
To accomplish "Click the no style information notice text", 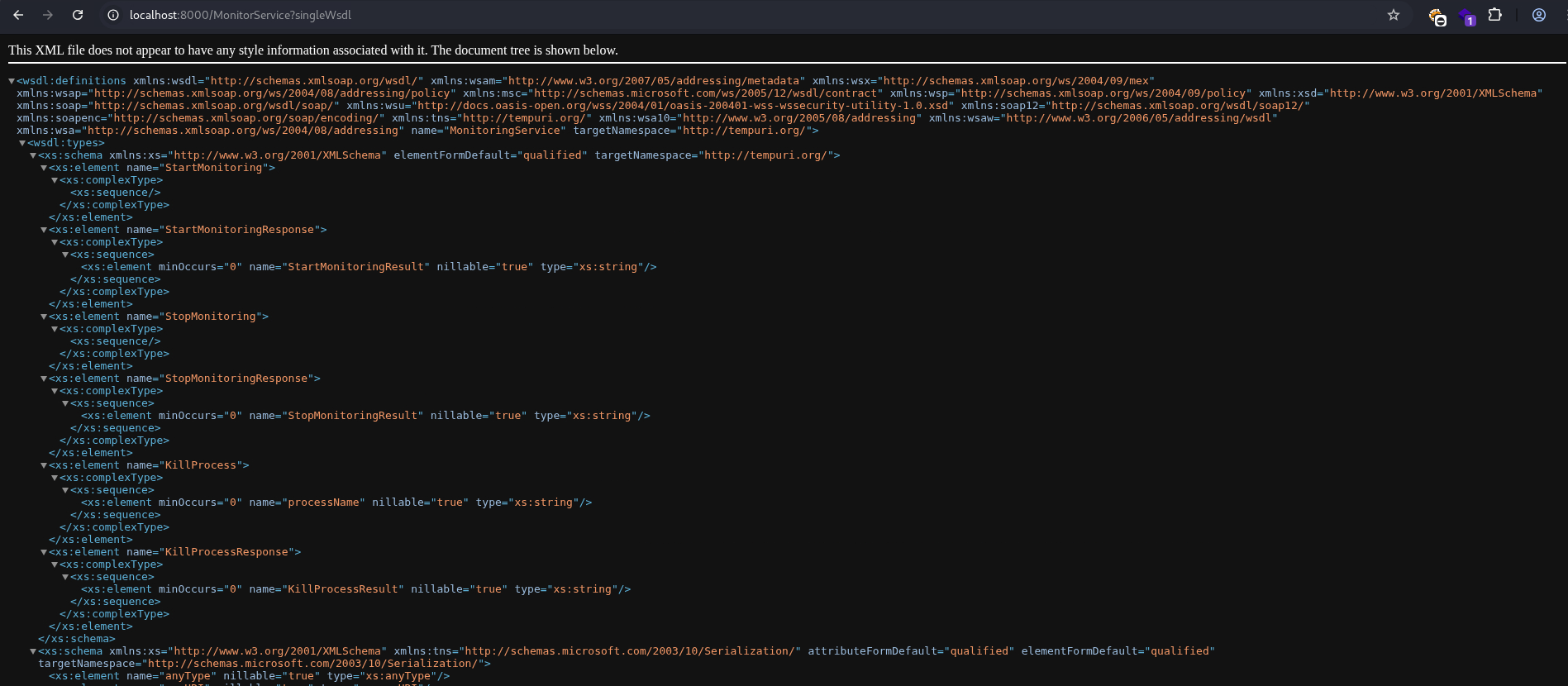I will coord(313,50).
